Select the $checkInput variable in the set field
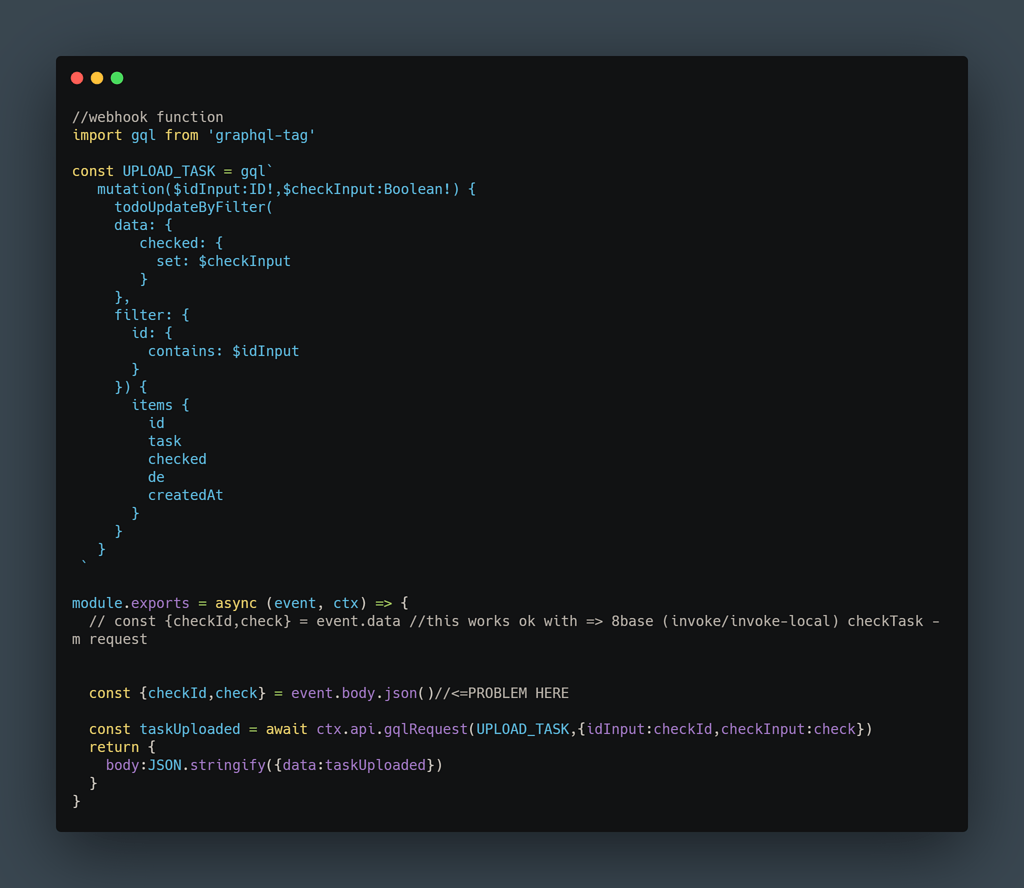The image size is (1024, 888). pyautogui.click(x=245, y=260)
